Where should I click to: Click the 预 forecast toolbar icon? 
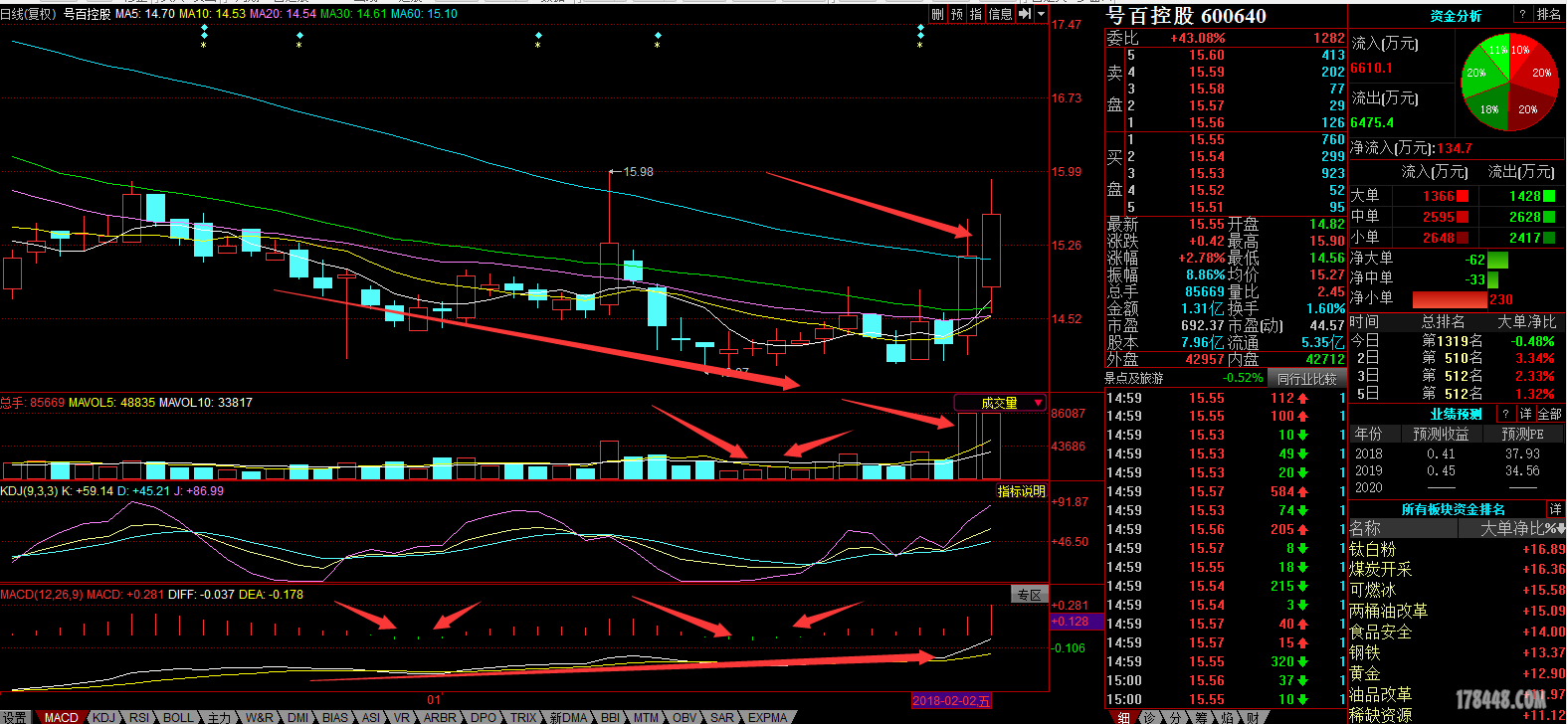957,14
